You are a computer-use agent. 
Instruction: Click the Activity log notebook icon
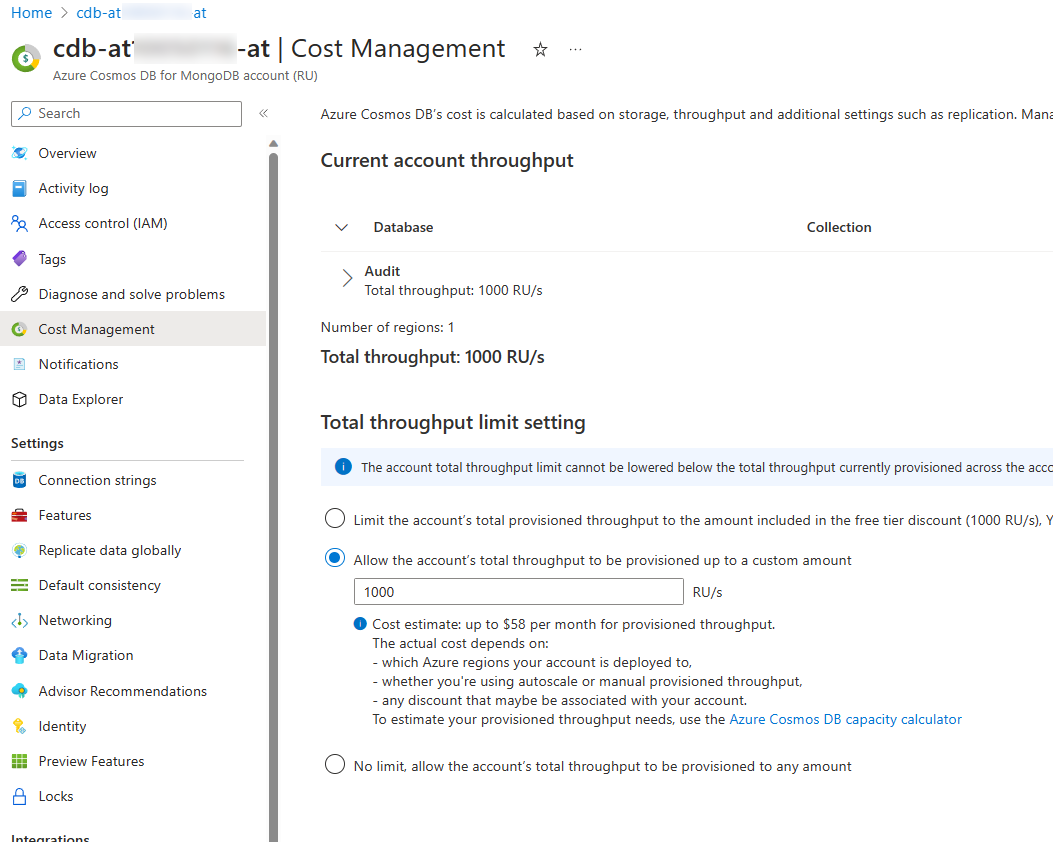click(x=19, y=189)
